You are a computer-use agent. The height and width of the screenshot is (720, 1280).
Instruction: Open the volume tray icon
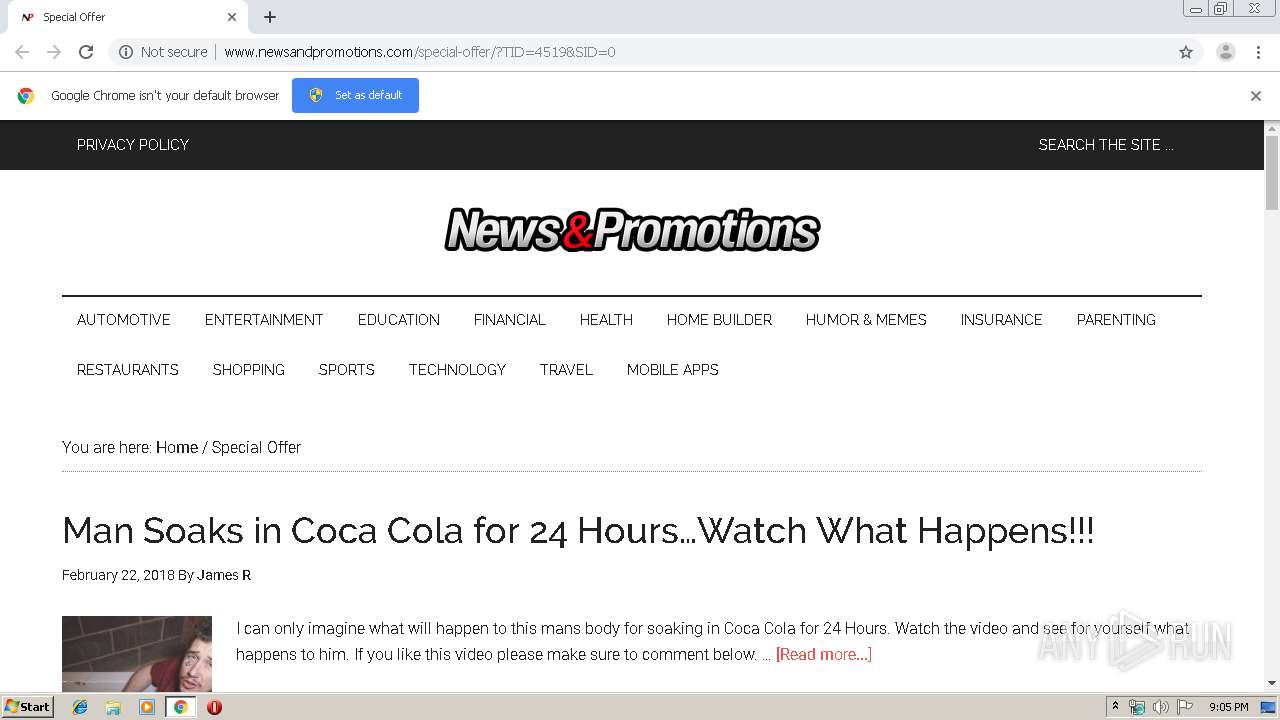pyautogui.click(x=1161, y=707)
